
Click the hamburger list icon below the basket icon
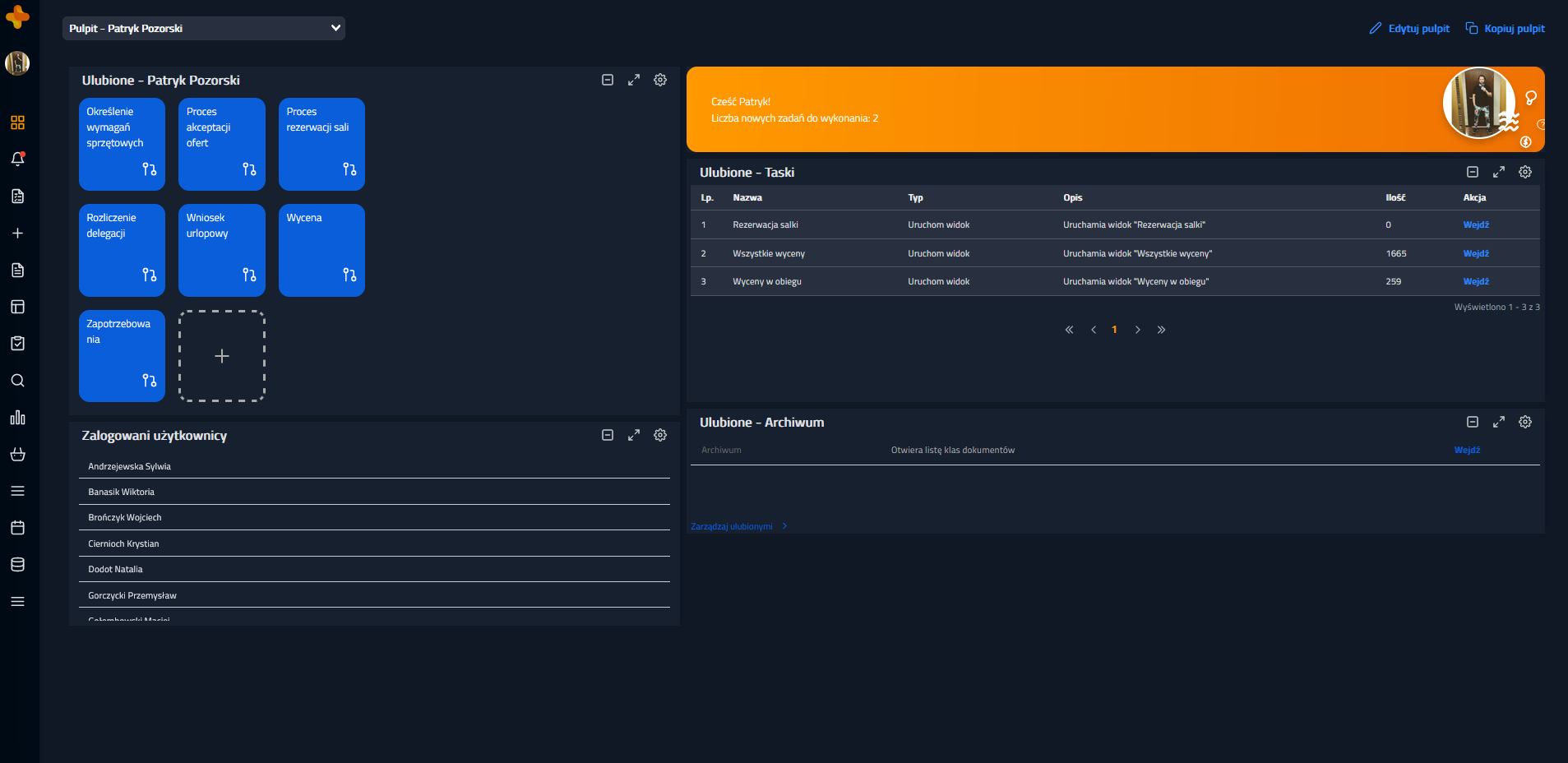click(17, 491)
